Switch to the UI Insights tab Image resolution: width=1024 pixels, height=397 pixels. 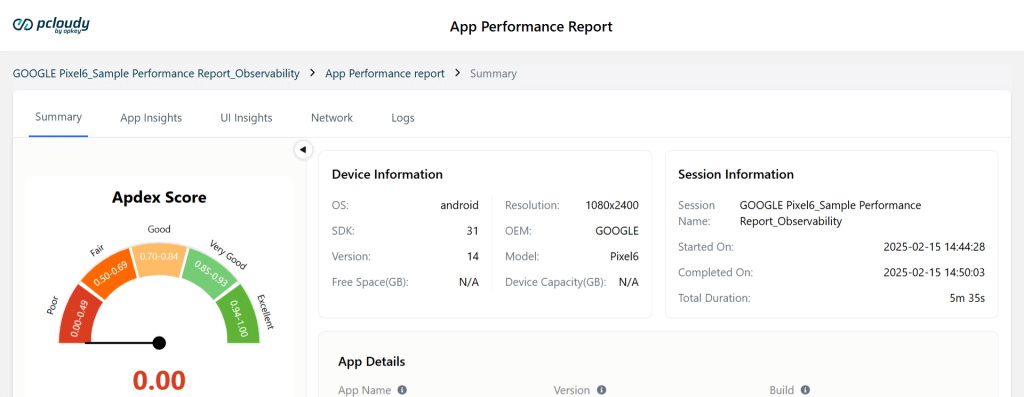(246, 118)
